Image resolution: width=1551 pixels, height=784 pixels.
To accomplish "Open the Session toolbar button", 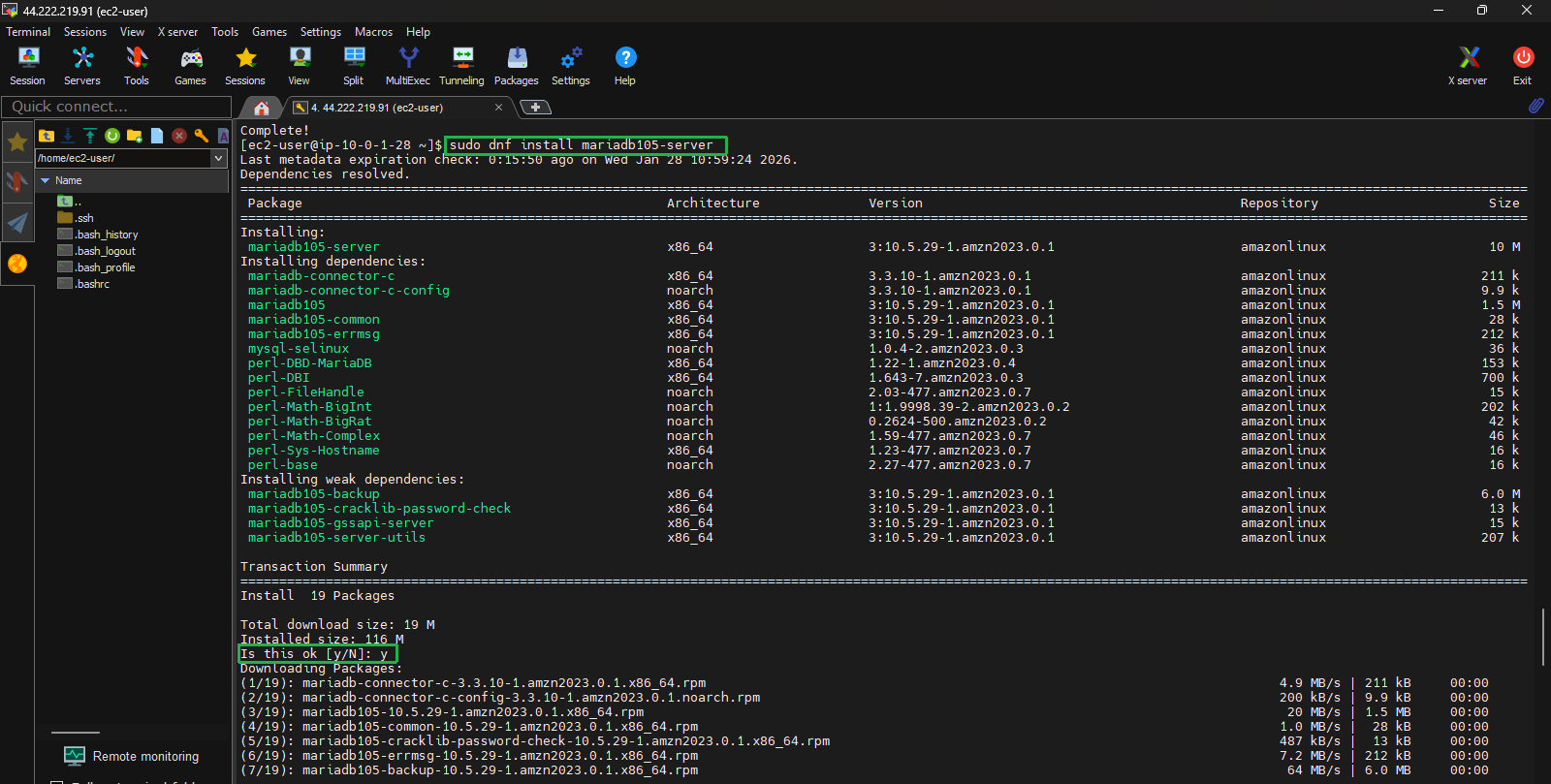I will point(27,66).
